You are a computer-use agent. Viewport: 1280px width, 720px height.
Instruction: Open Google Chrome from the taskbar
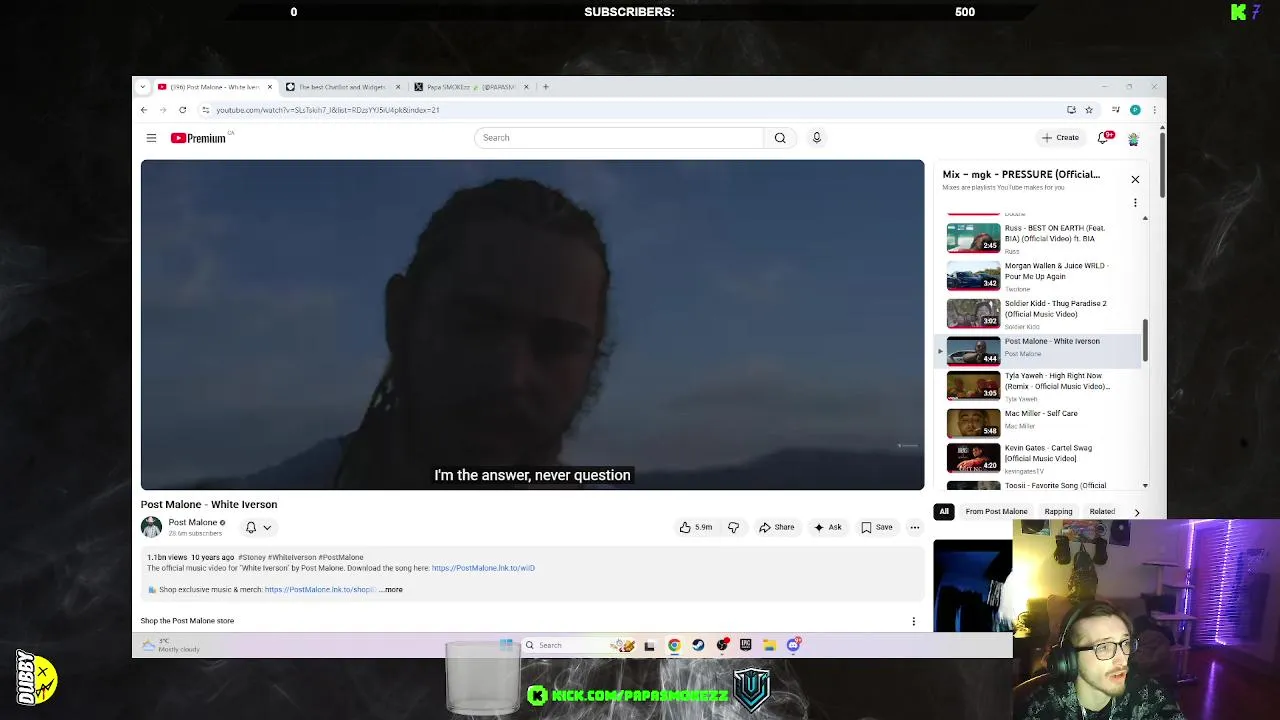pos(674,645)
